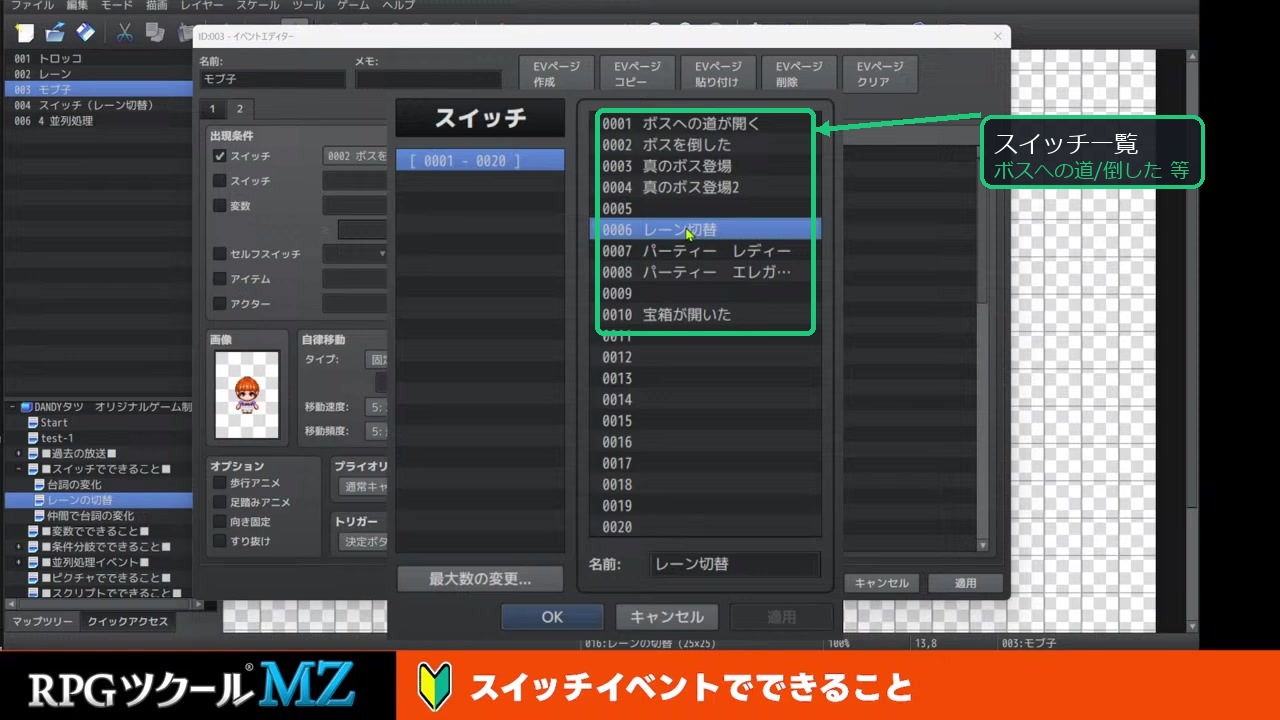Viewport: 1280px width, 720px height.
Task: Click the Save Project floppy icon
Action: click(x=87, y=32)
